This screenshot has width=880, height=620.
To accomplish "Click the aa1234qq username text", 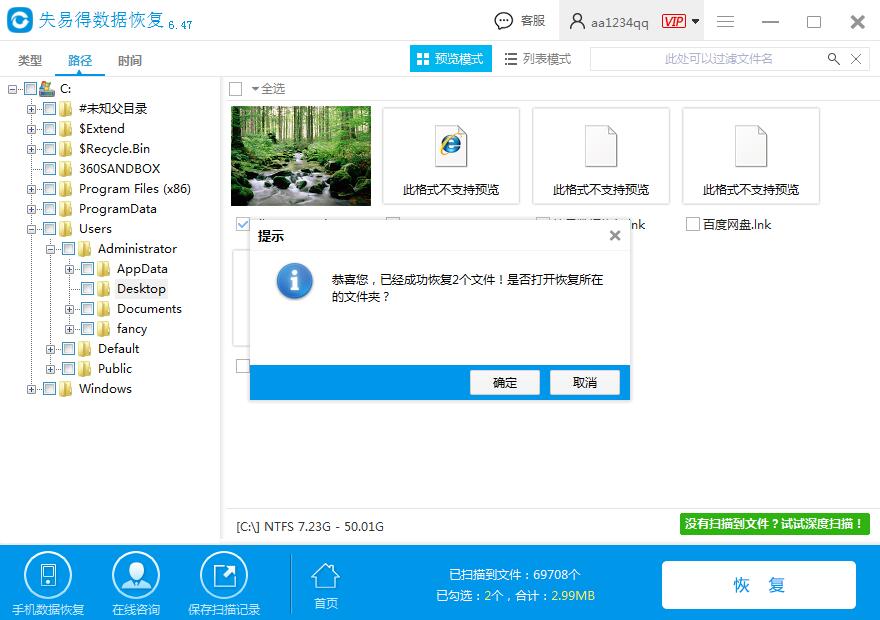I will pos(620,22).
